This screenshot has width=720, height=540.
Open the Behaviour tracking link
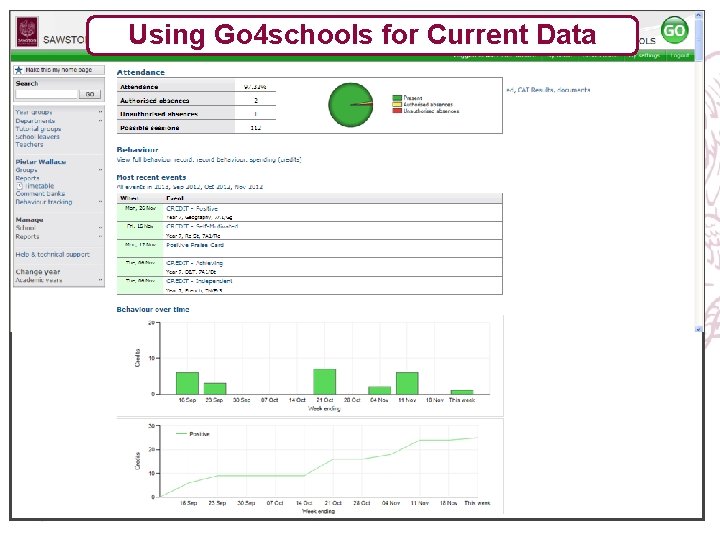[44, 202]
